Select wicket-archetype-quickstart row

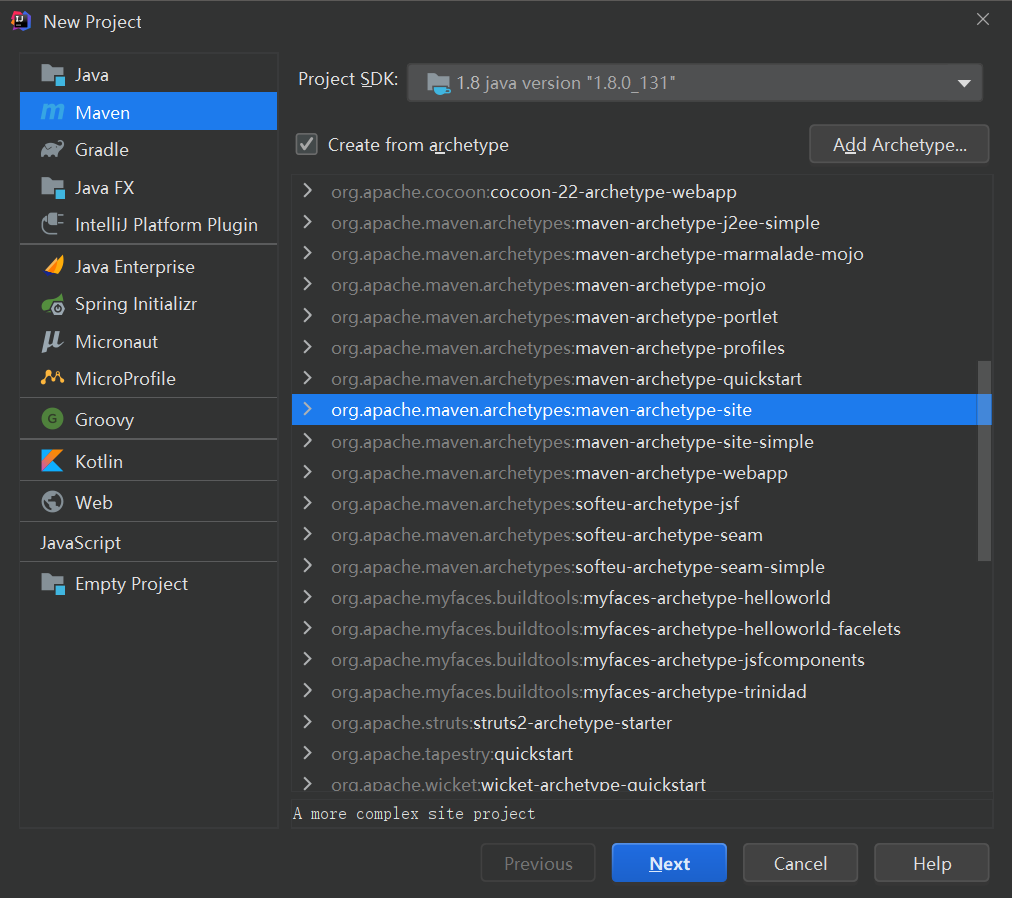point(641,783)
